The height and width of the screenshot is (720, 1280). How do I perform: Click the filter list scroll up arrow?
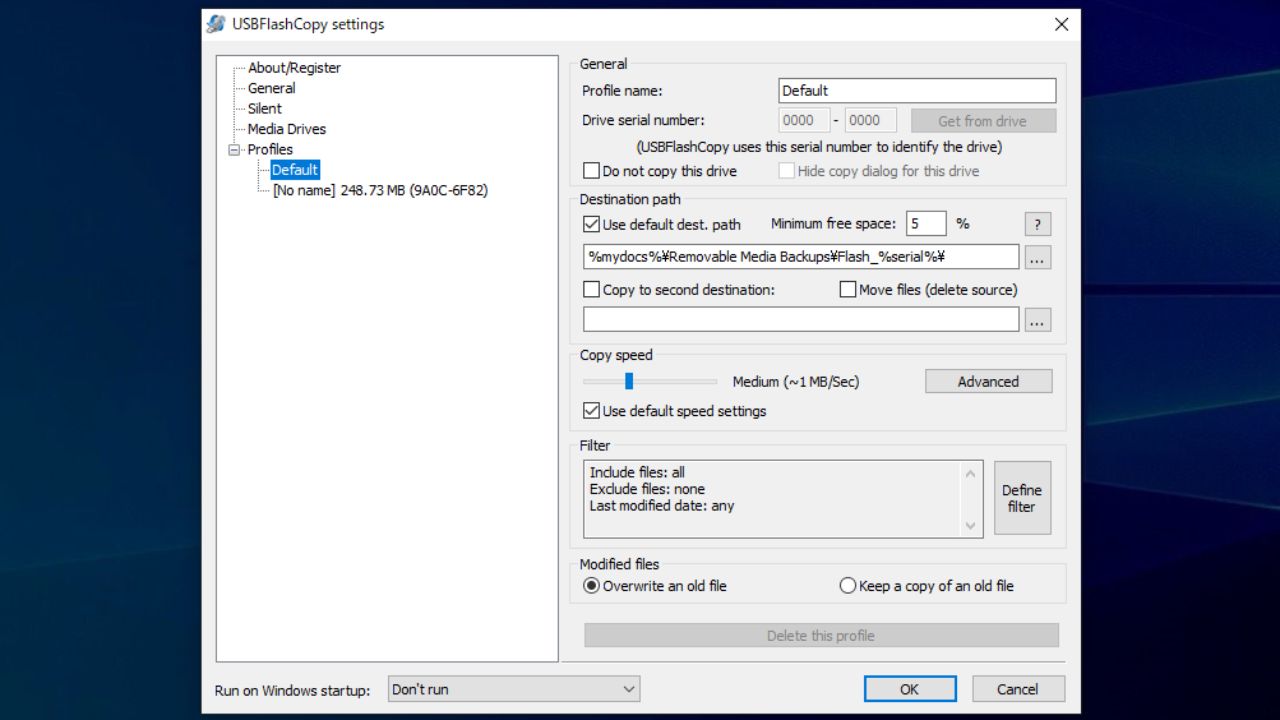pyautogui.click(x=970, y=473)
